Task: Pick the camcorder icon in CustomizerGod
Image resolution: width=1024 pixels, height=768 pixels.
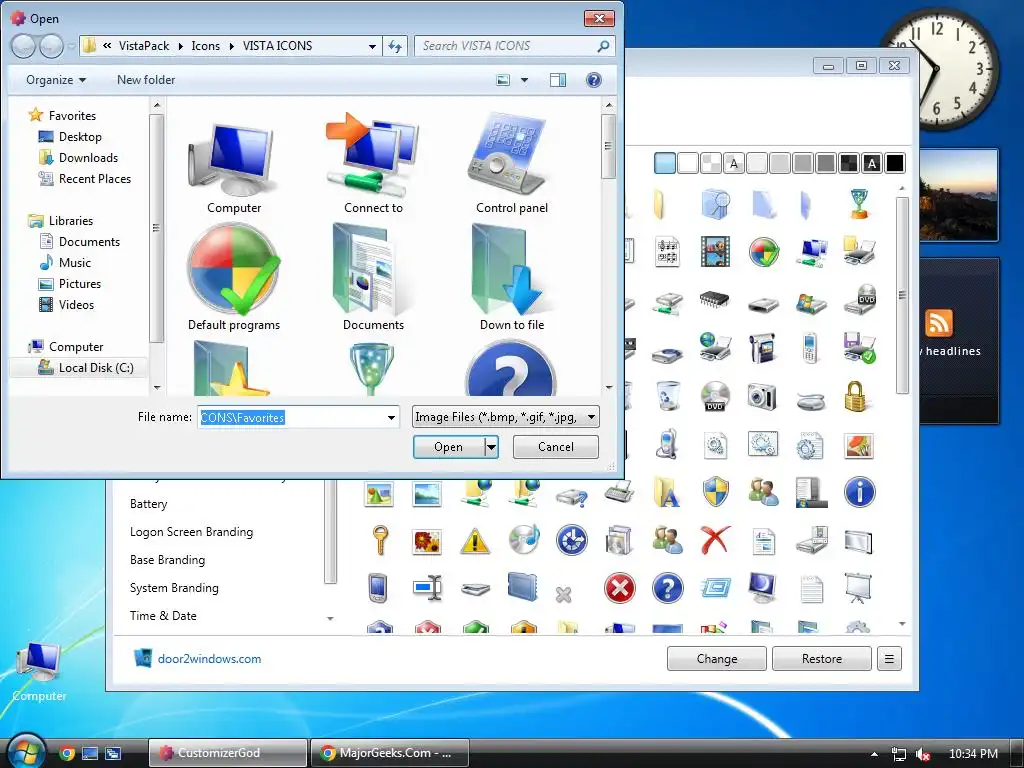Action: (x=762, y=347)
